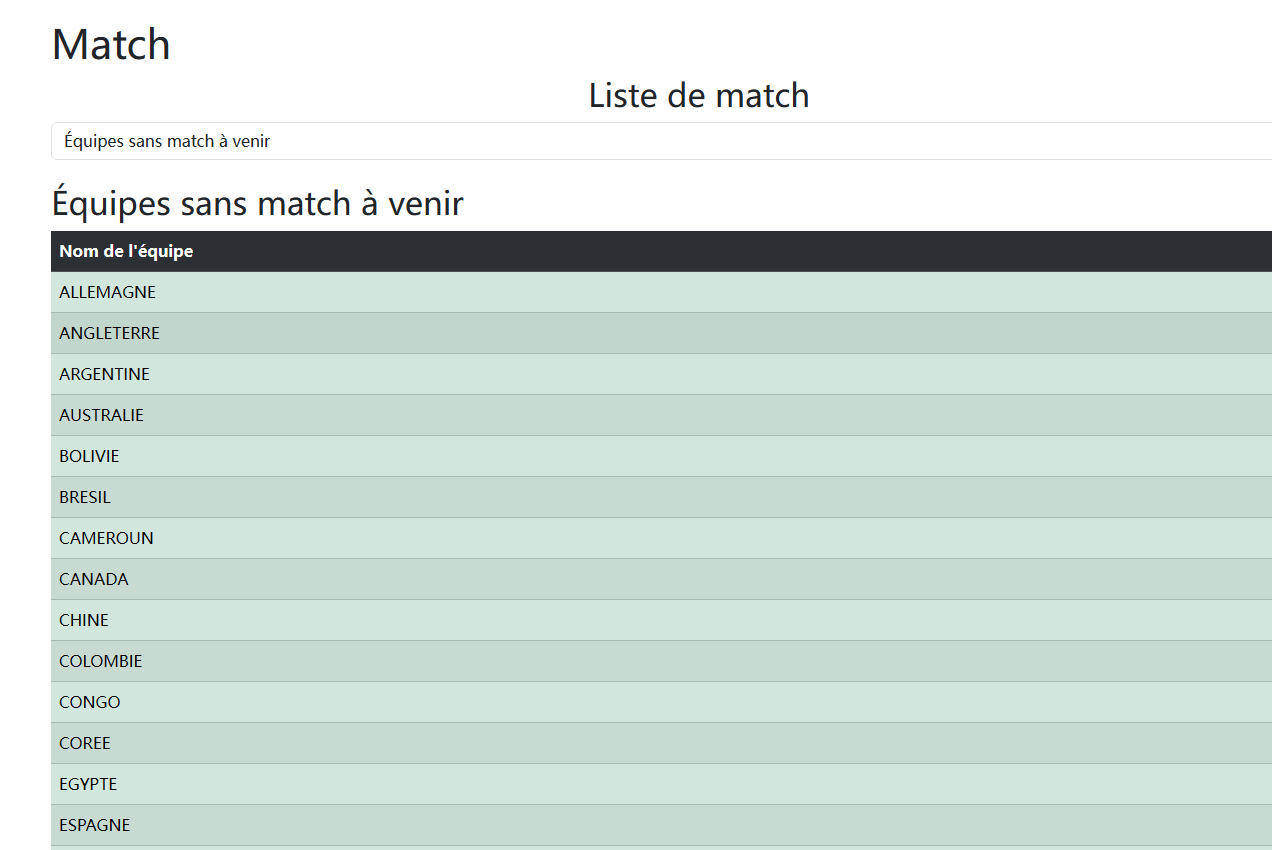Screen dimensions: 1272x850
Task: Click the Nom de l'équipe column header
Action: 126,251
